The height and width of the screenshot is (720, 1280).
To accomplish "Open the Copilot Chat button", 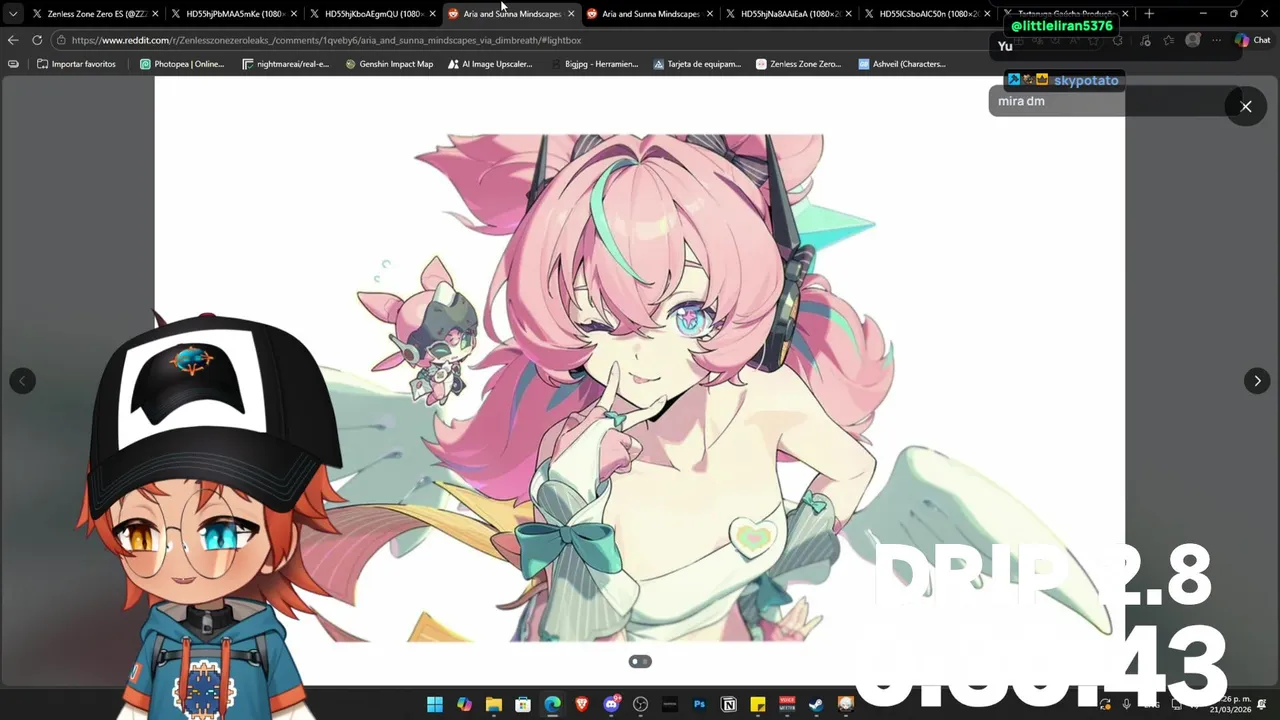I will click(1252, 40).
